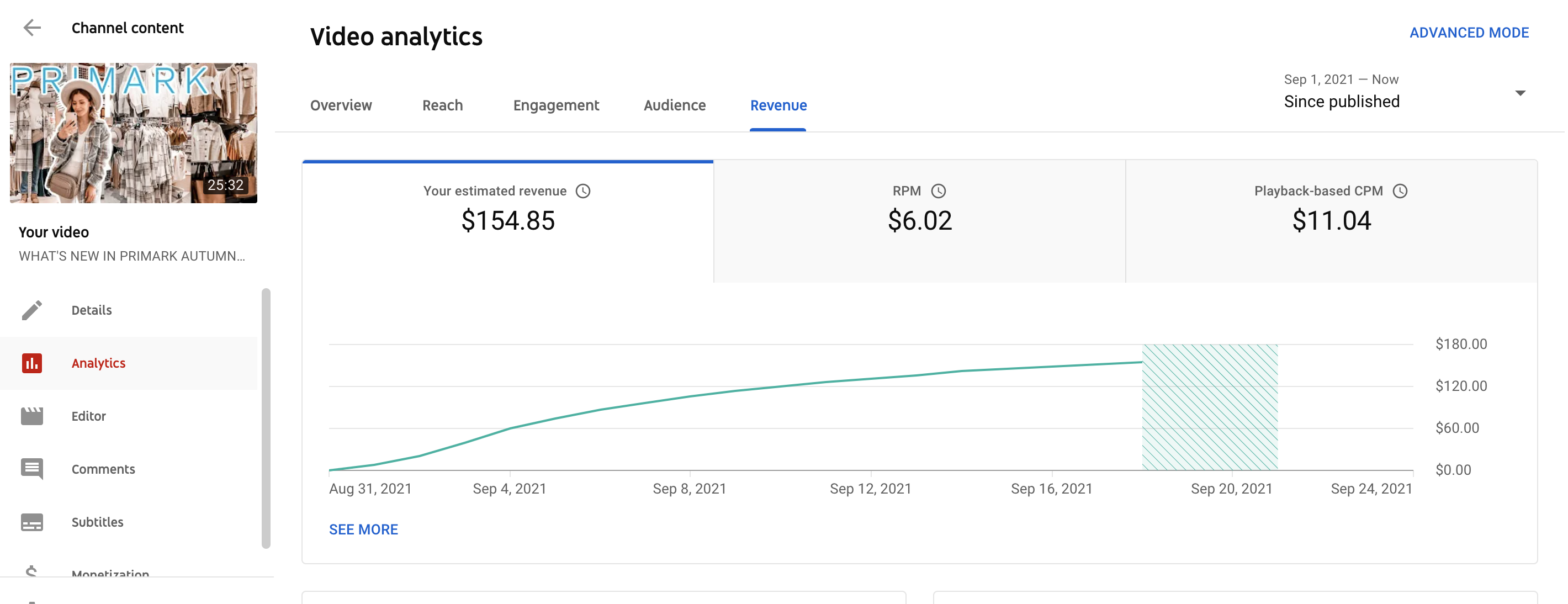
Task: Select the Analytics bar chart icon
Action: (x=31, y=363)
